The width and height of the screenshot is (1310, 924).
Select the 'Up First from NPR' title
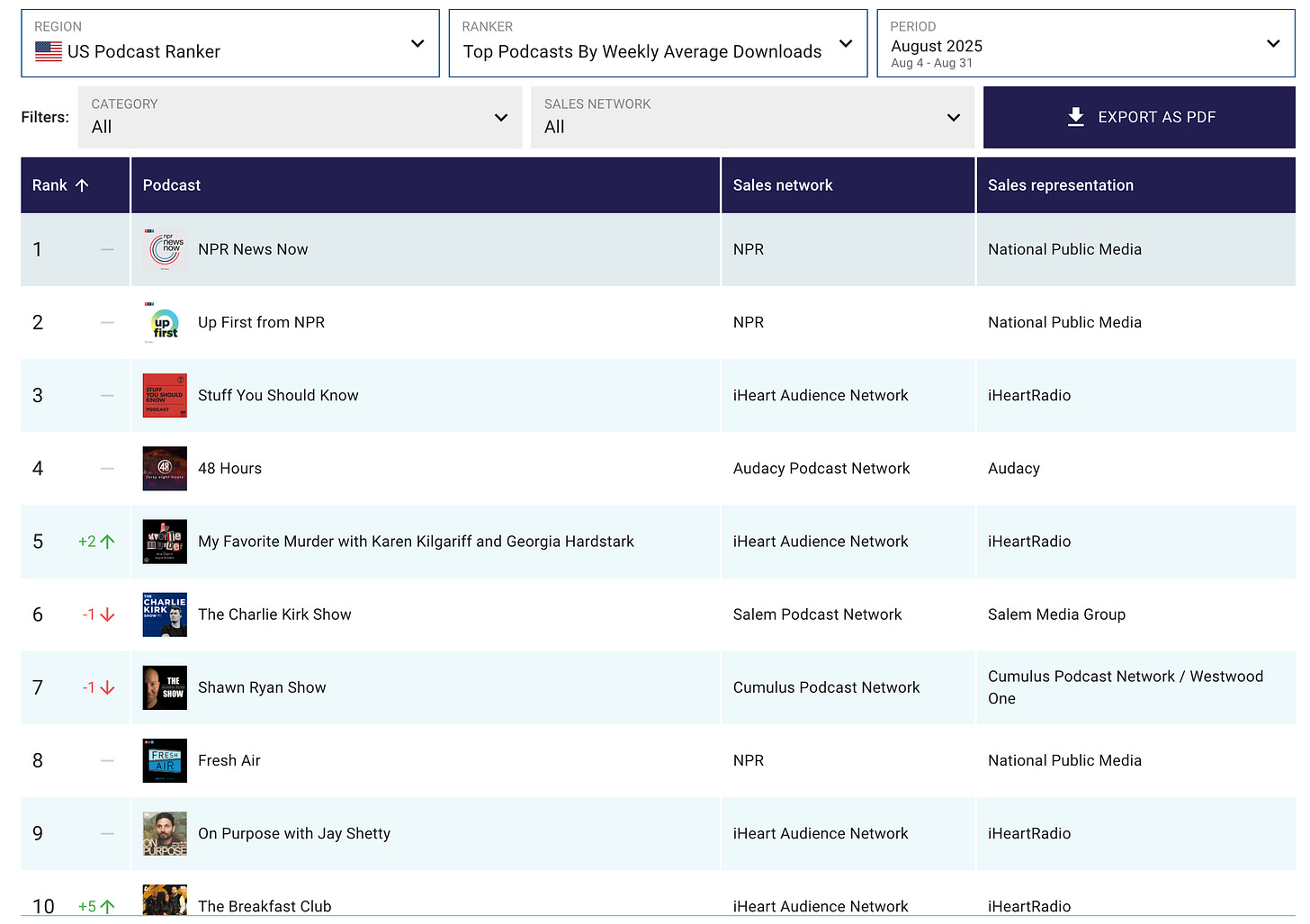click(x=261, y=322)
